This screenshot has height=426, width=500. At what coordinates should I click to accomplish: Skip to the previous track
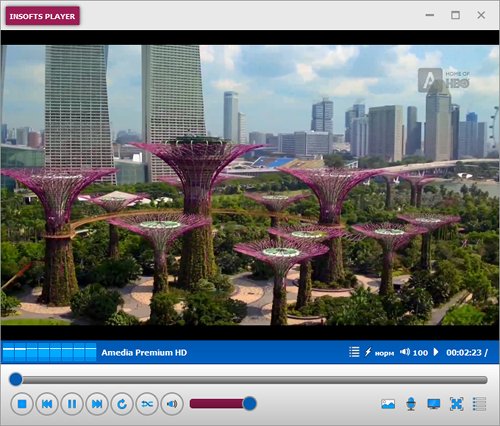47,404
